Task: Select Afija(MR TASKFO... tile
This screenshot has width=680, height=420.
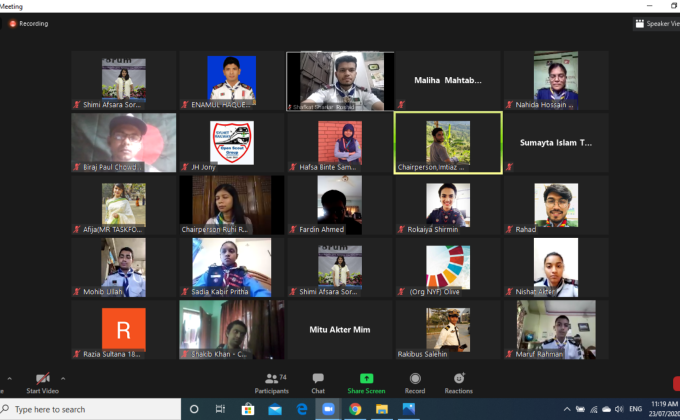Action: click(124, 205)
